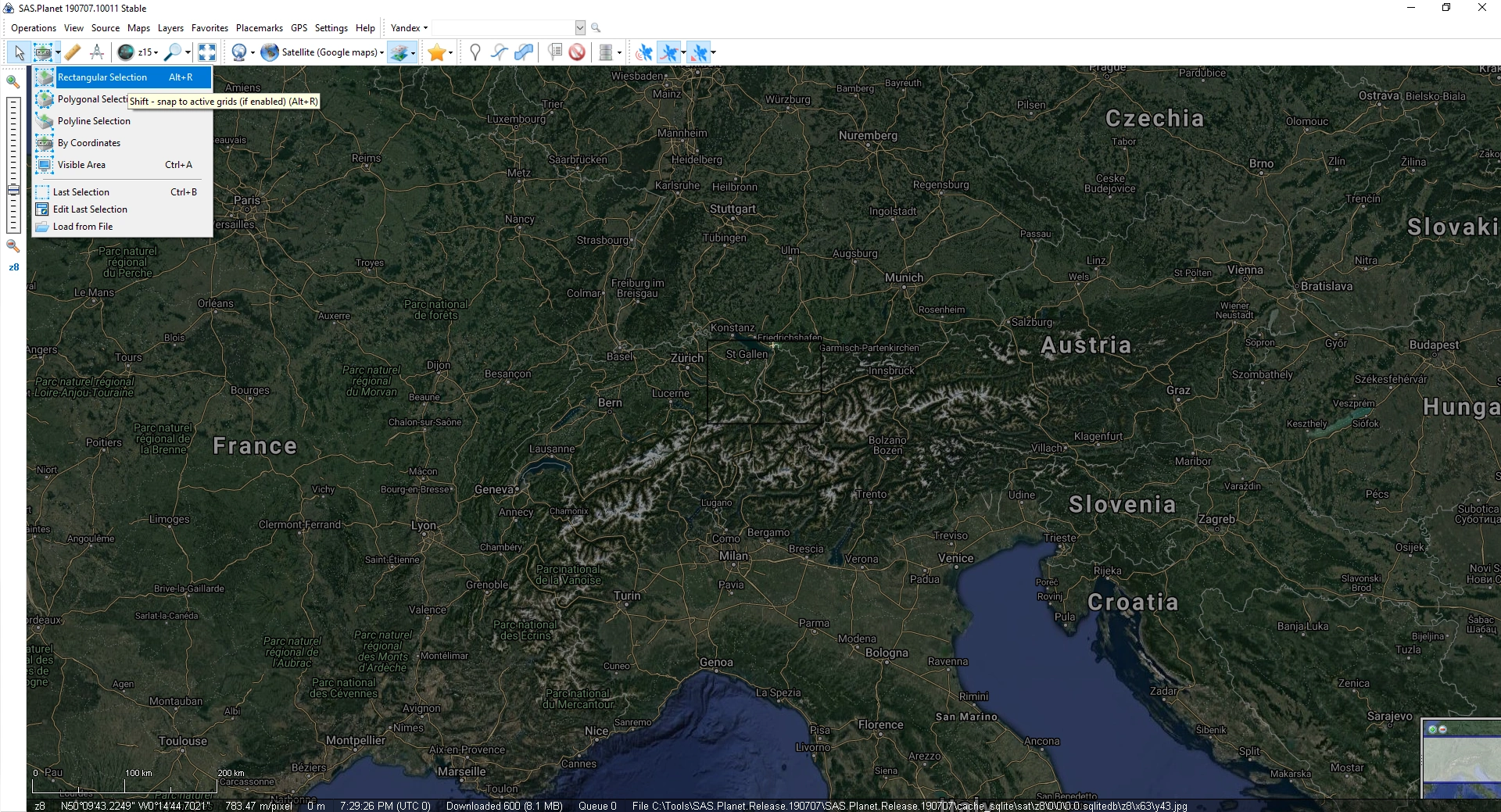This screenshot has height=812, width=1501.
Task: Choose Last Selection menu entry
Action: pyautogui.click(x=123, y=192)
